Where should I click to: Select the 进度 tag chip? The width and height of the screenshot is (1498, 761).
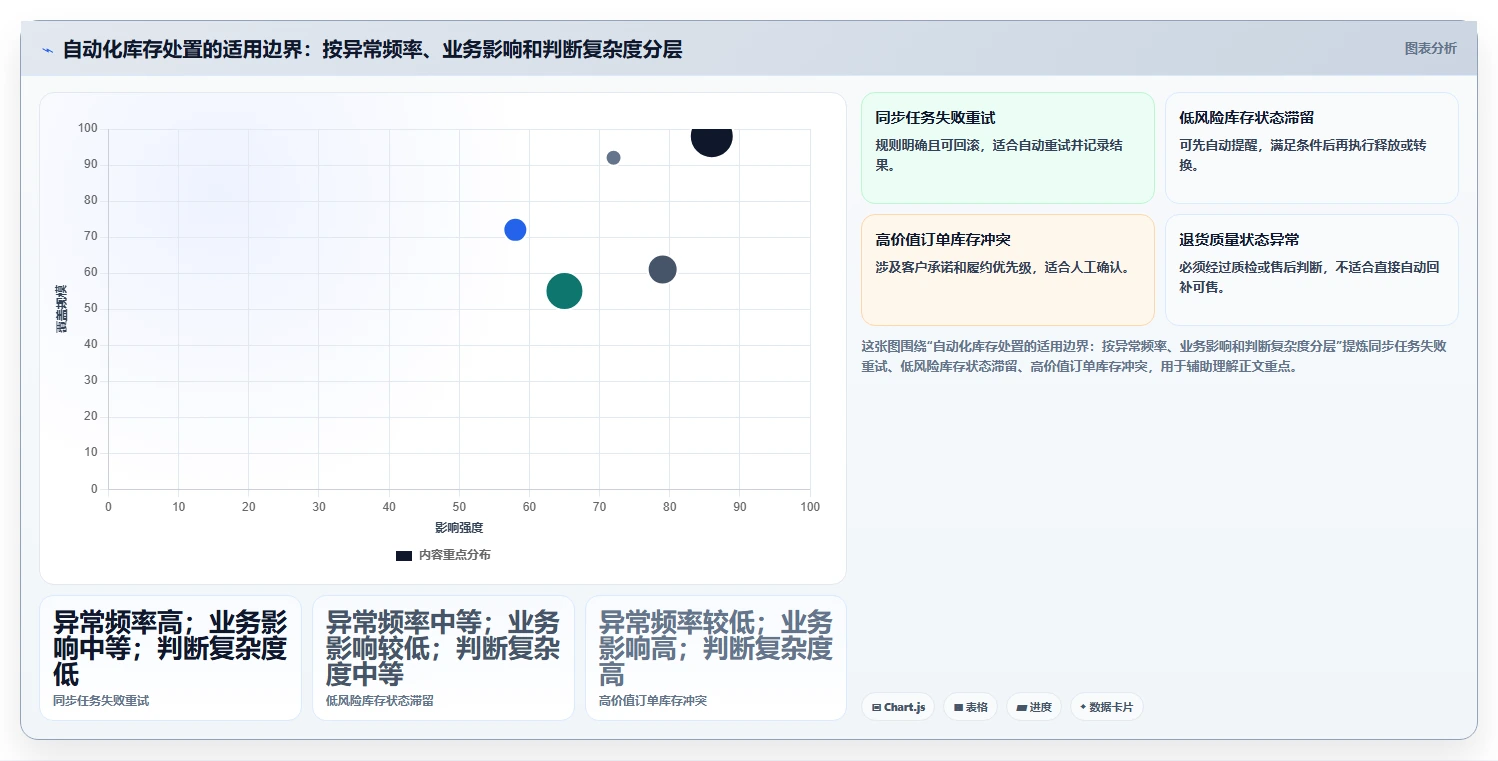[x=1034, y=707]
